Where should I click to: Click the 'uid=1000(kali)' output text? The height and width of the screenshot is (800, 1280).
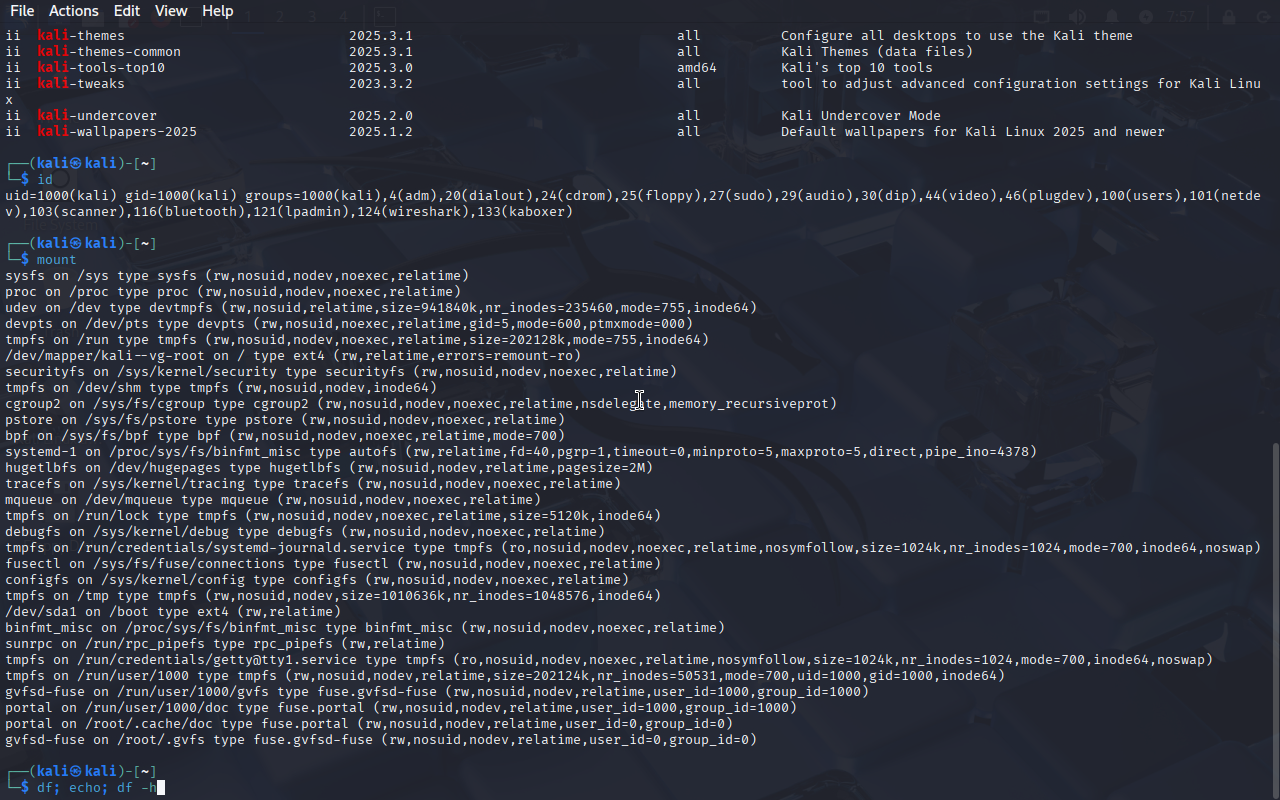tap(61, 196)
